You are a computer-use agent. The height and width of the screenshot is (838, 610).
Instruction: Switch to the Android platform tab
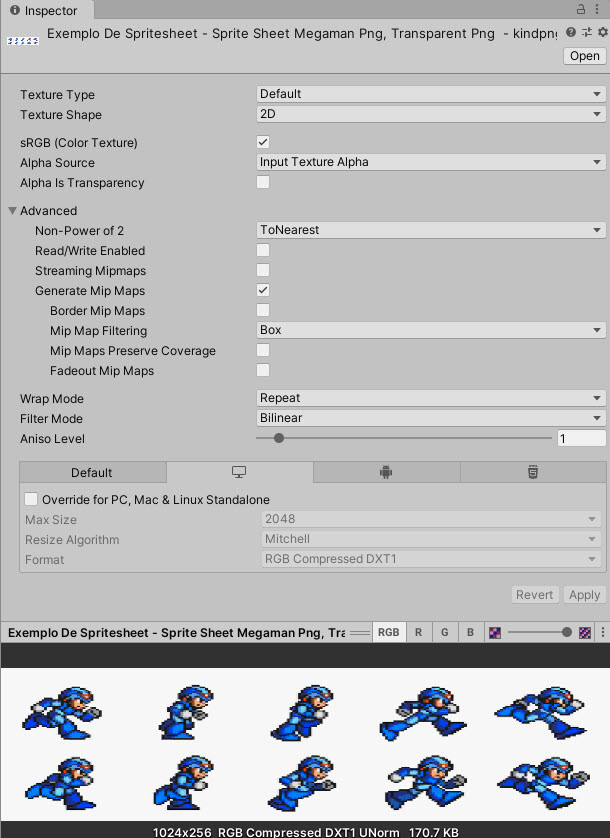click(x=386, y=472)
